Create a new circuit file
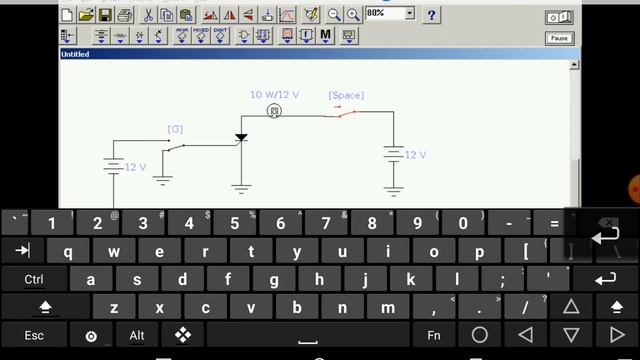The height and width of the screenshot is (360, 640). click(67, 15)
